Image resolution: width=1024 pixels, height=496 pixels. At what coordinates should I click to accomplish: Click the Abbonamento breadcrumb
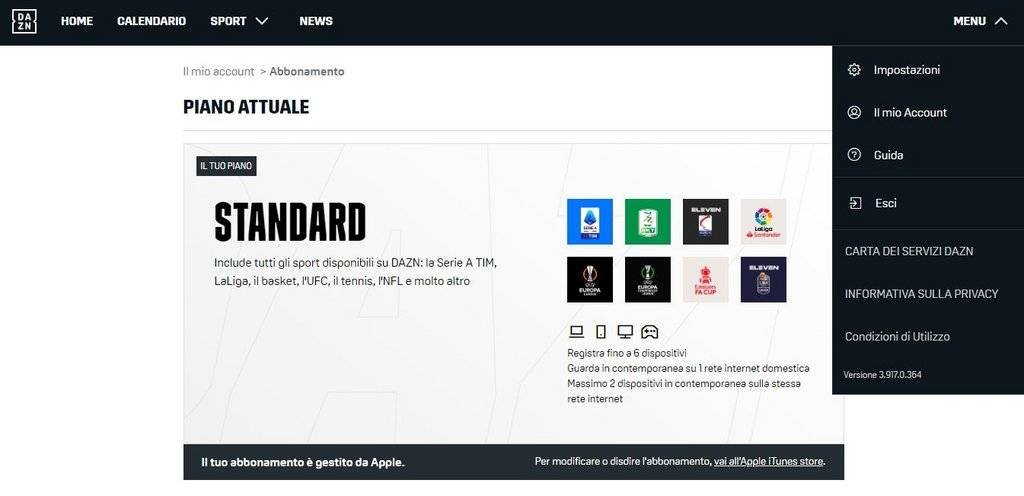pyautogui.click(x=306, y=72)
